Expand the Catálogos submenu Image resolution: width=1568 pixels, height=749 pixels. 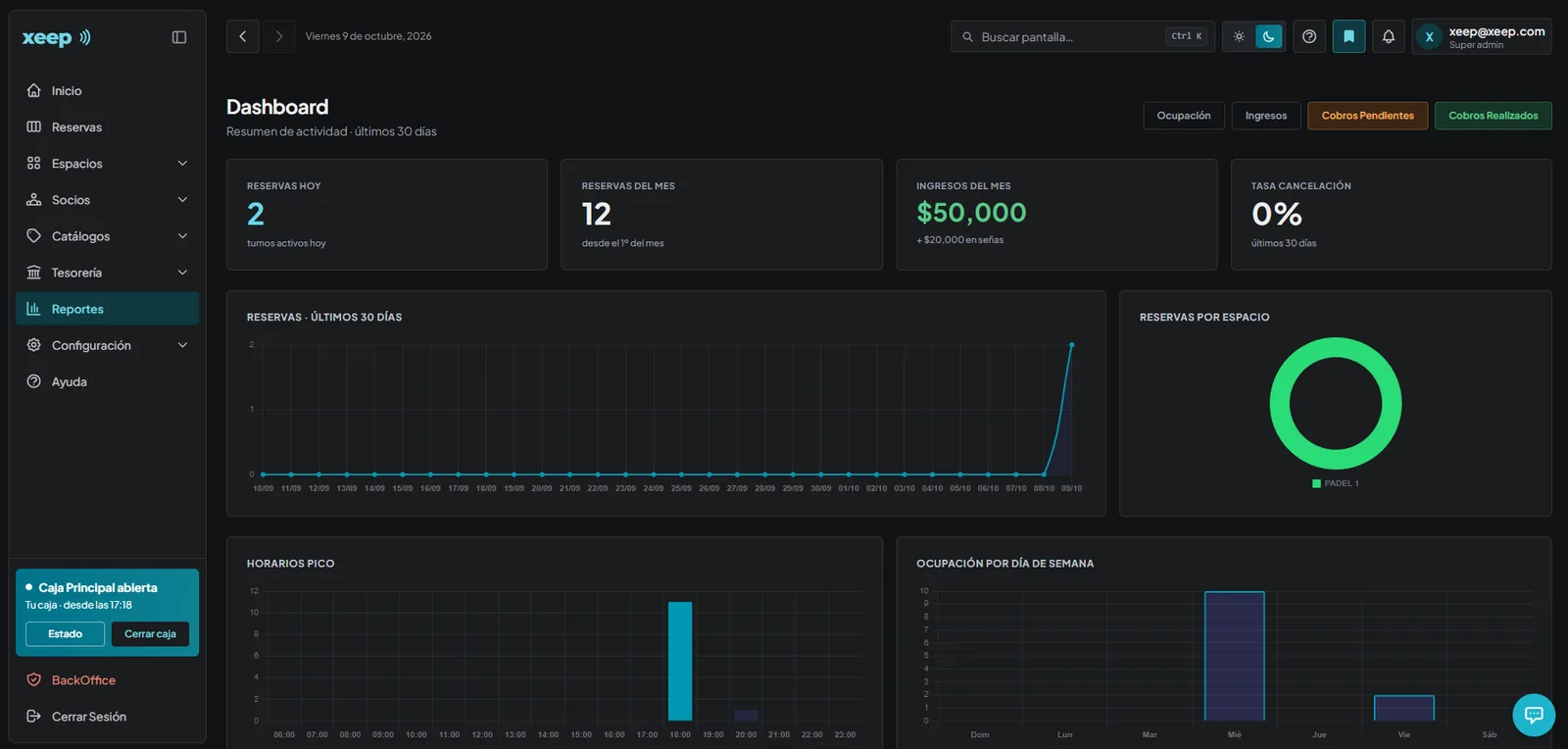pos(108,236)
